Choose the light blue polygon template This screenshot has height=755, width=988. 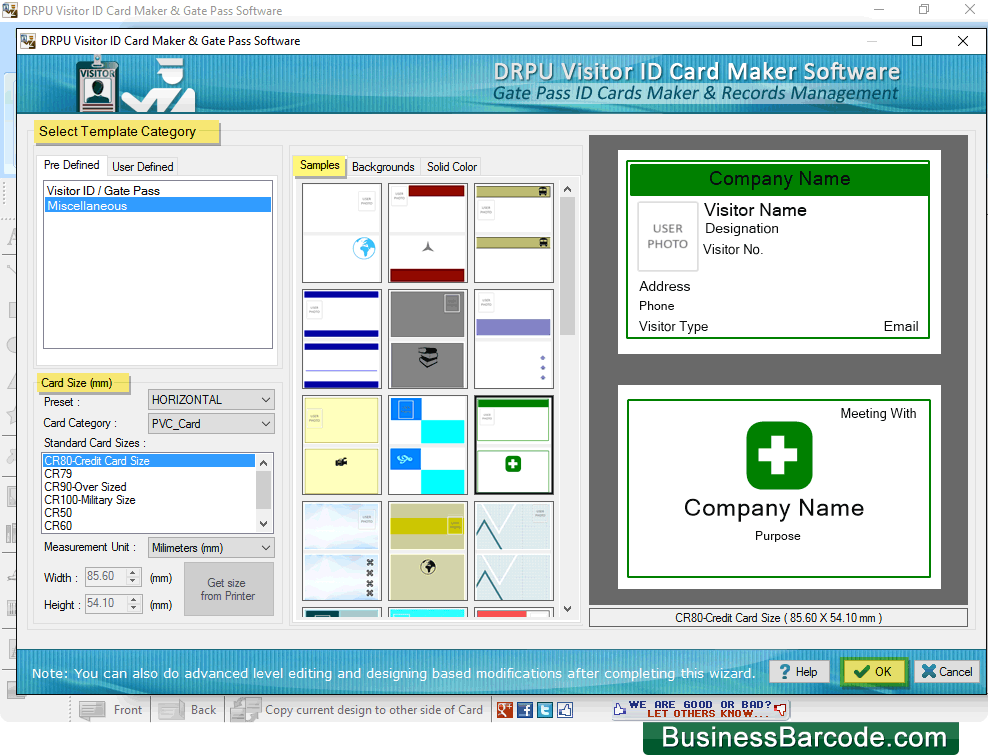(x=342, y=551)
